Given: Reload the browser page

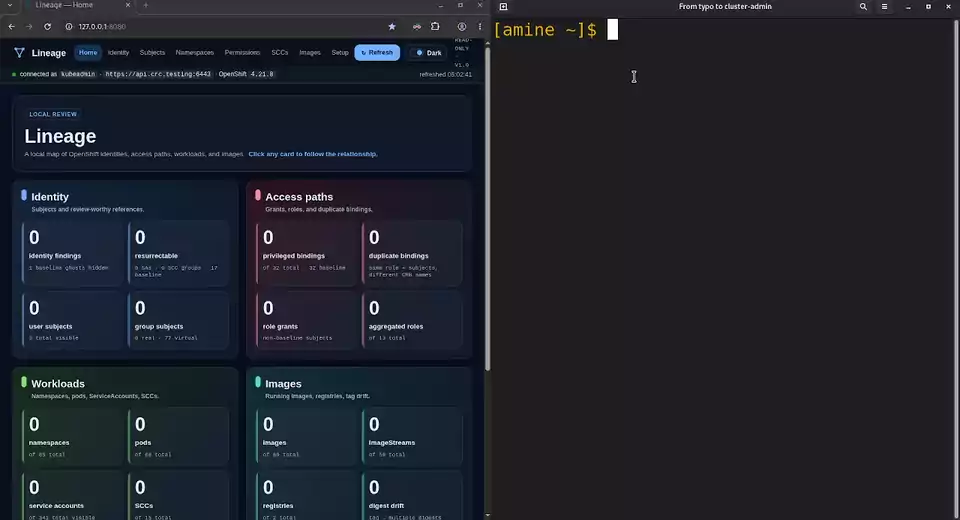Looking at the screenshot, I should coord(47,26).
